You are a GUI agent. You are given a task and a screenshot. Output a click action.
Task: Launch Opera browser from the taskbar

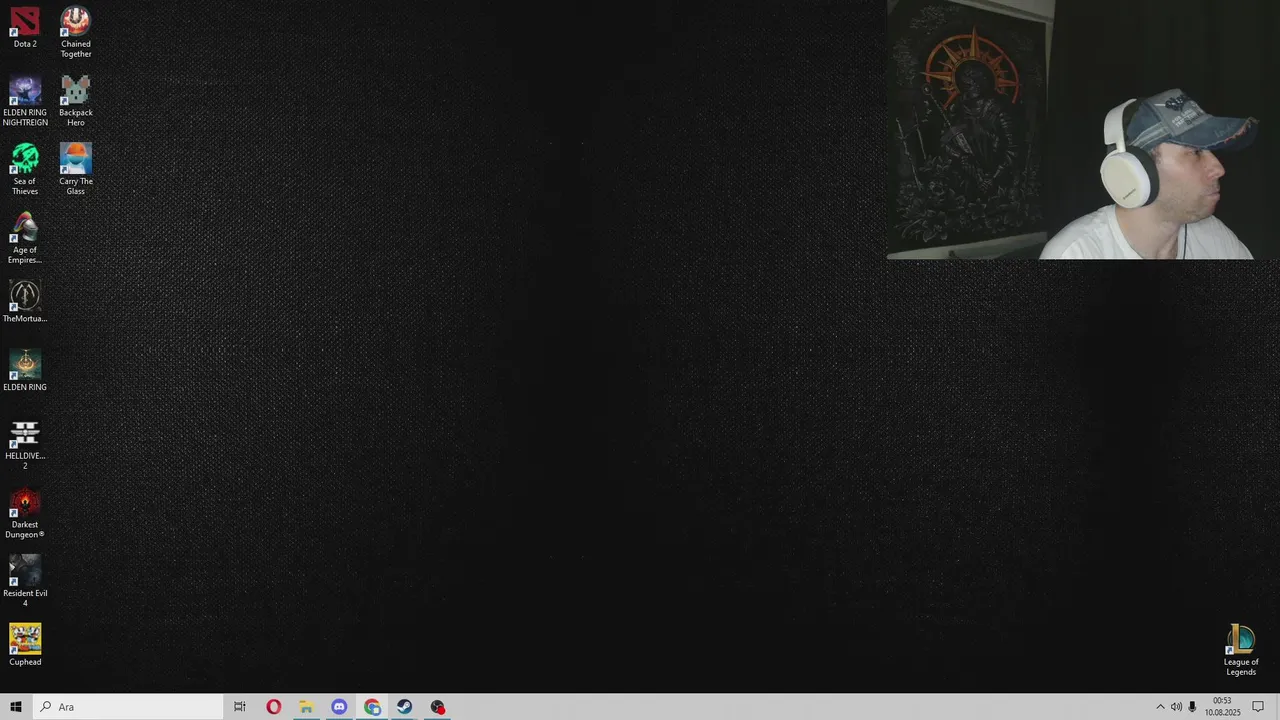(273, 707)
